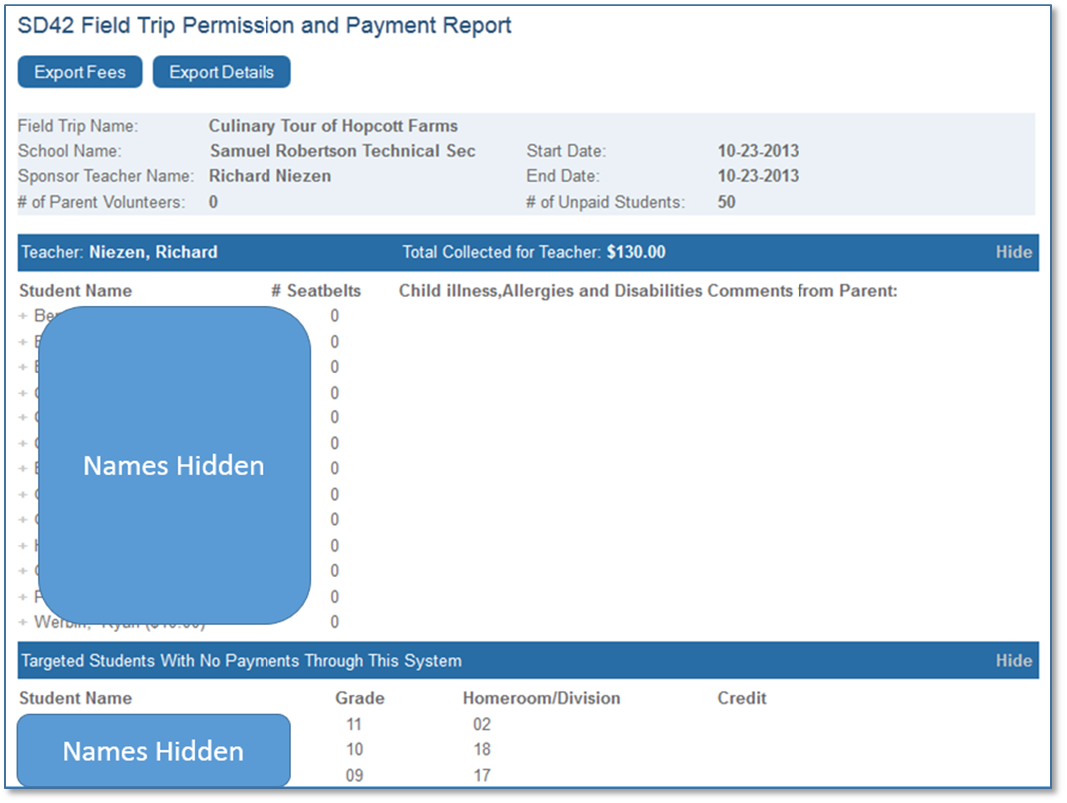Expand the Werbin, Ryan row plus icon

[x=23, y=623]
